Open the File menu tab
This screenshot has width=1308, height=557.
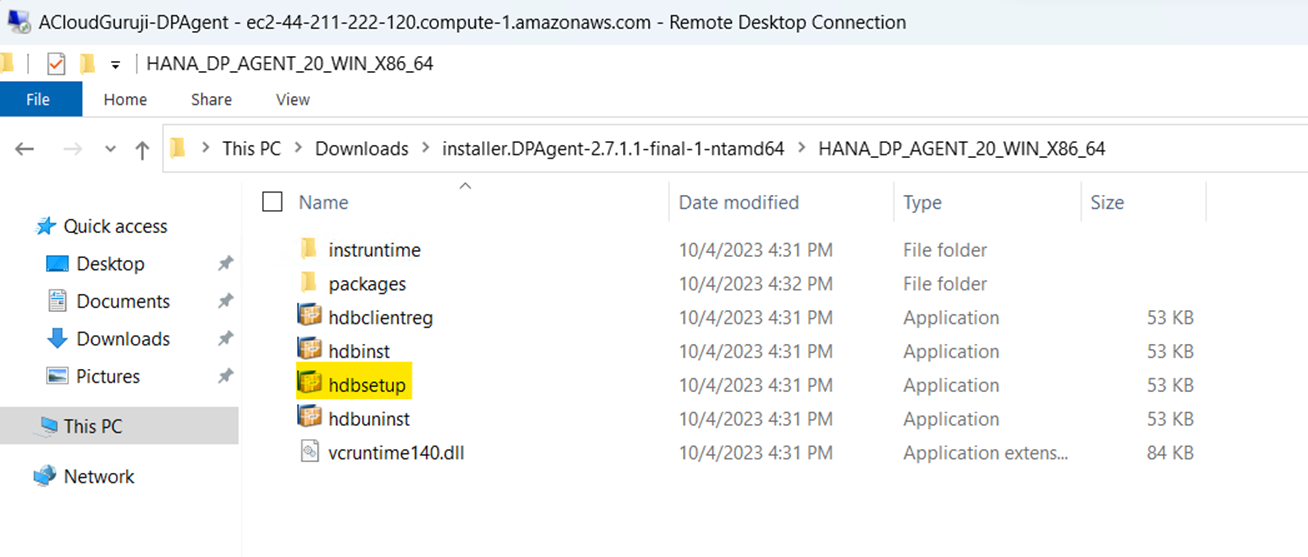pyautogui.click(x=39, y=99)
